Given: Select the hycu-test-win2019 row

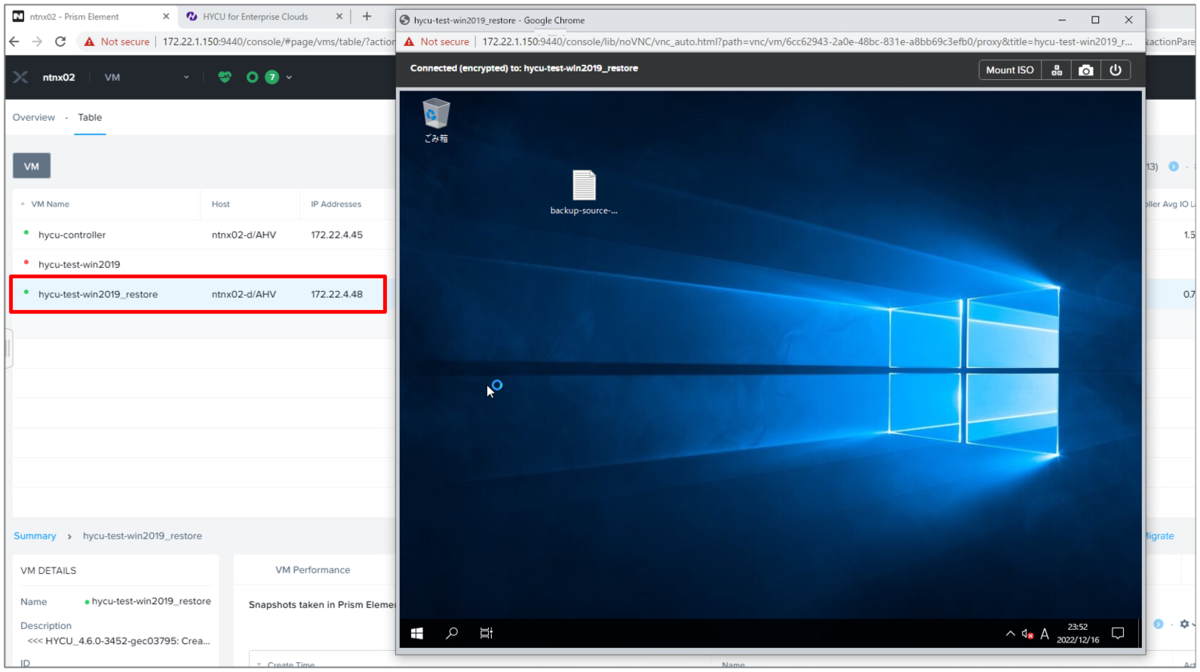Looking at the screenshot, I should 205,264.
